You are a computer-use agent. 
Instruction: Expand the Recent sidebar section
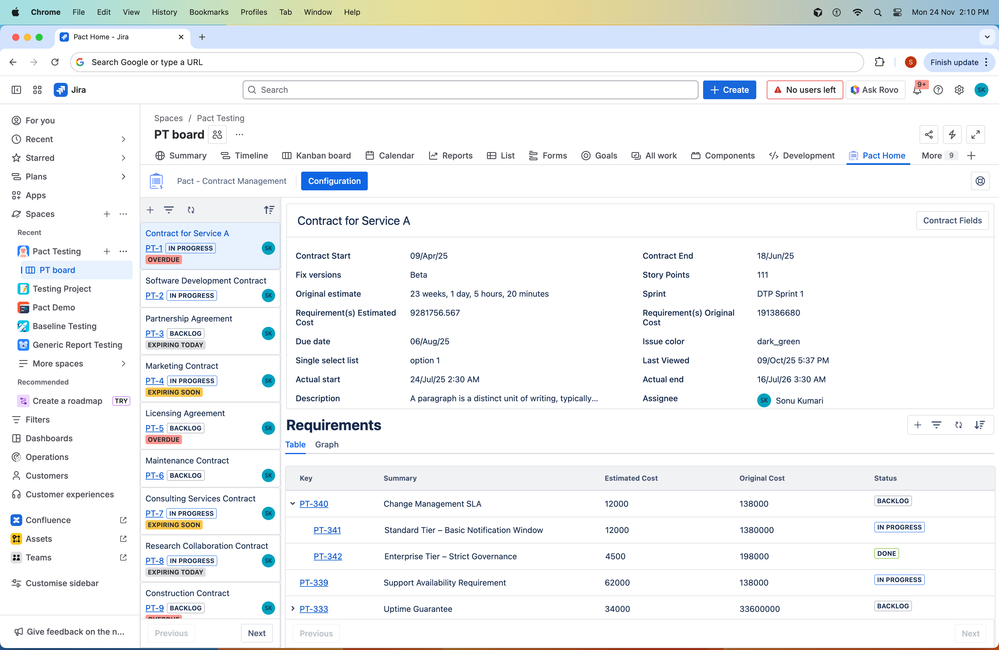click(x=123, y=139)
